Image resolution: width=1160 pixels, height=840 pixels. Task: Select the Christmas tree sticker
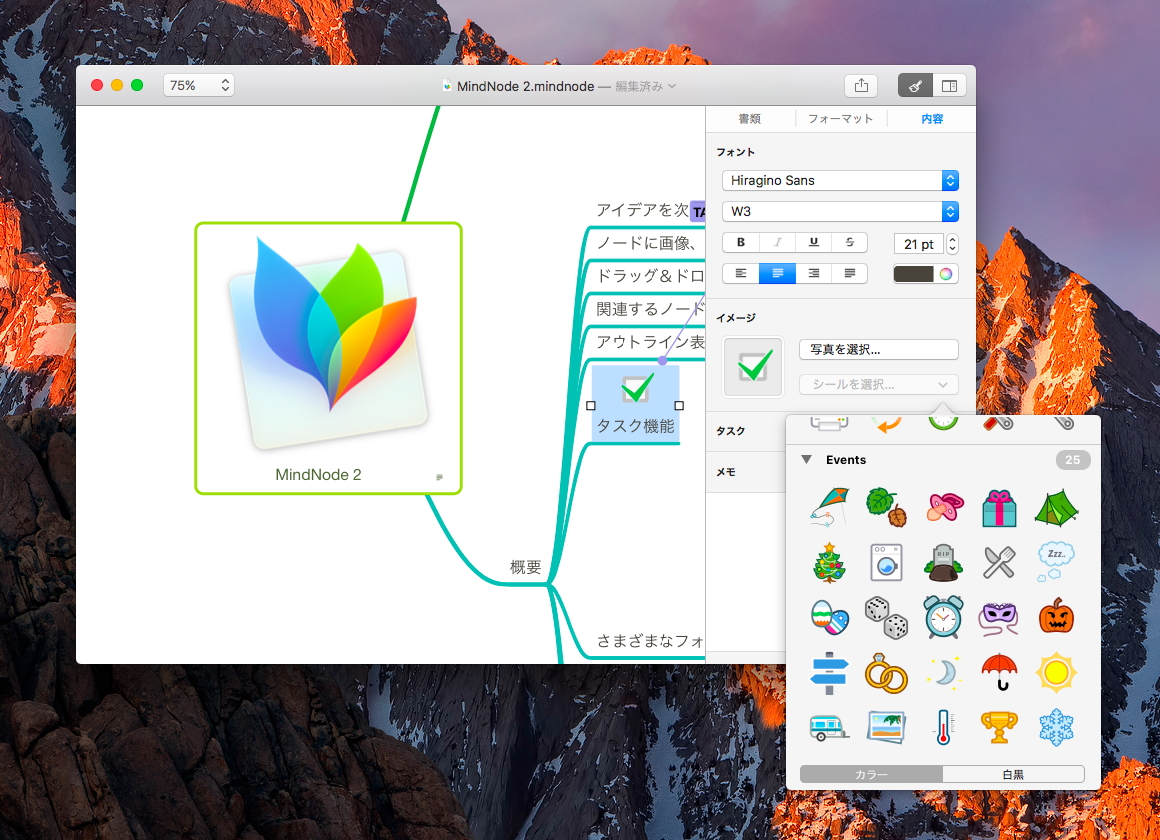click(829, 562)
